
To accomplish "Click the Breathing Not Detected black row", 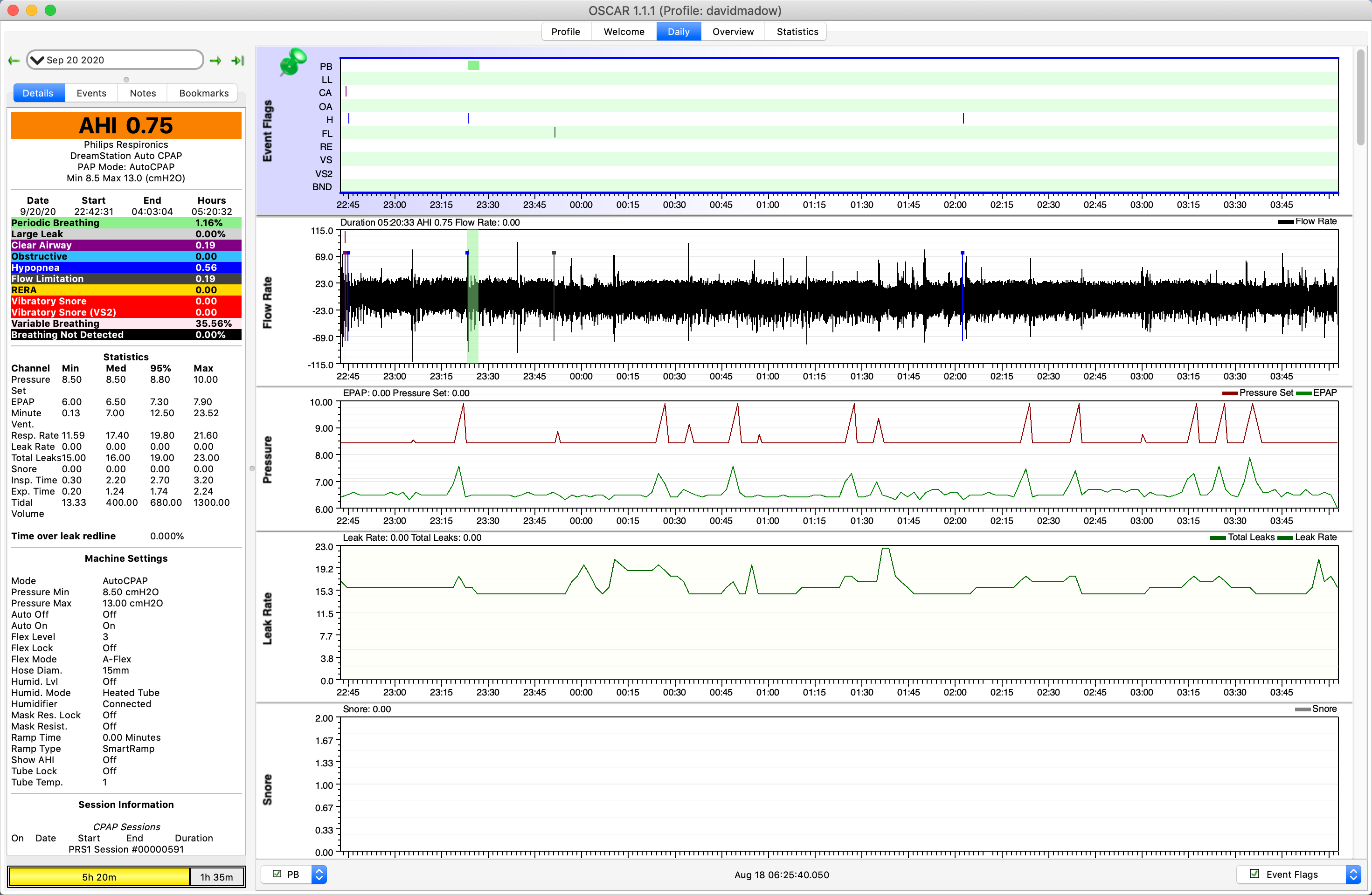I will (x=126, y=335).
